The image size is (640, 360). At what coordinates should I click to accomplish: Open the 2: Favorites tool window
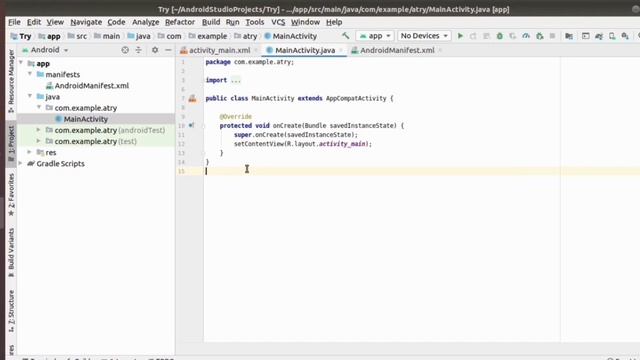pos(11,195)
